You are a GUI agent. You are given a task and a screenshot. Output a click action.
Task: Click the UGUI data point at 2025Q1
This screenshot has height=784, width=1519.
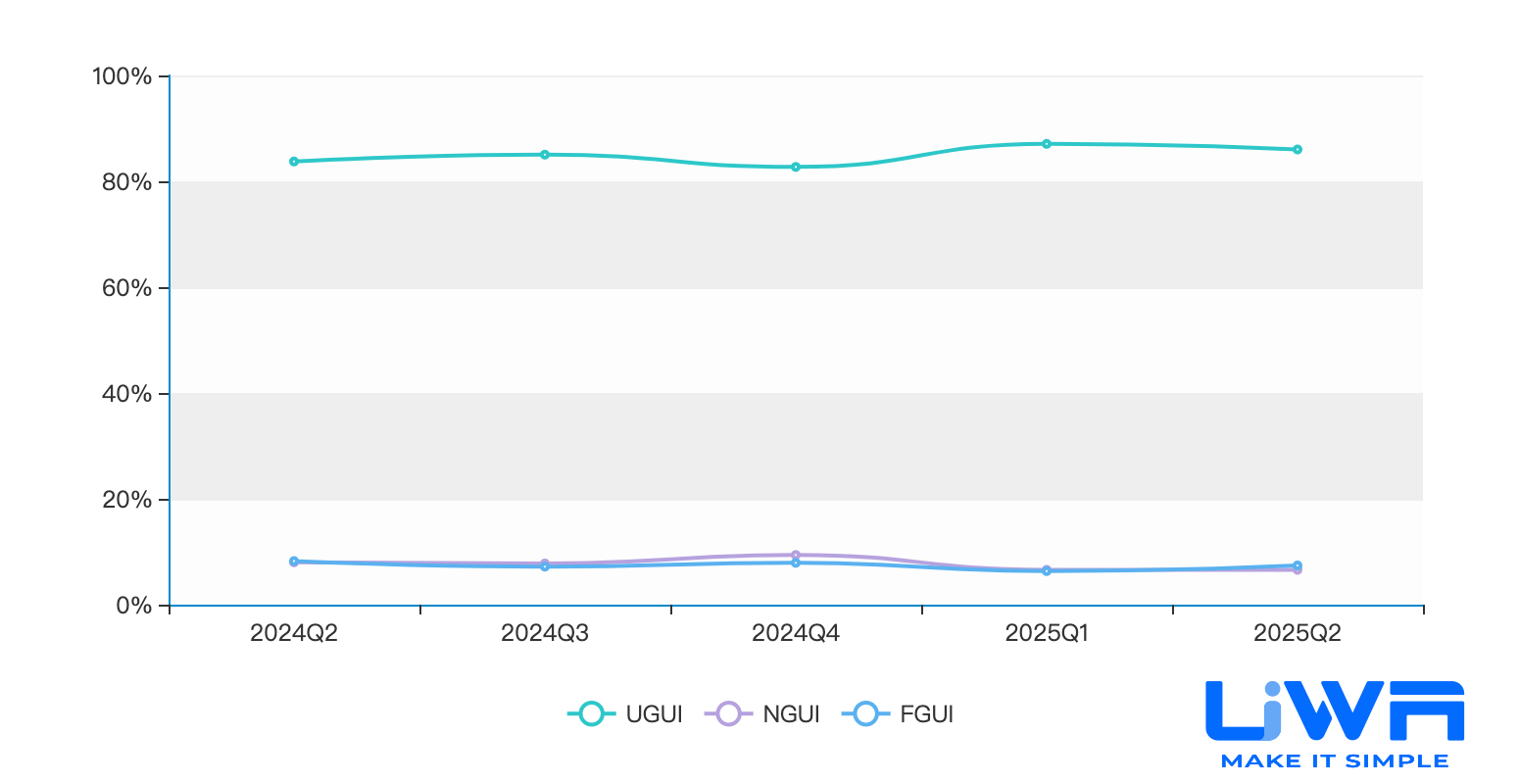pos(1047,144)
